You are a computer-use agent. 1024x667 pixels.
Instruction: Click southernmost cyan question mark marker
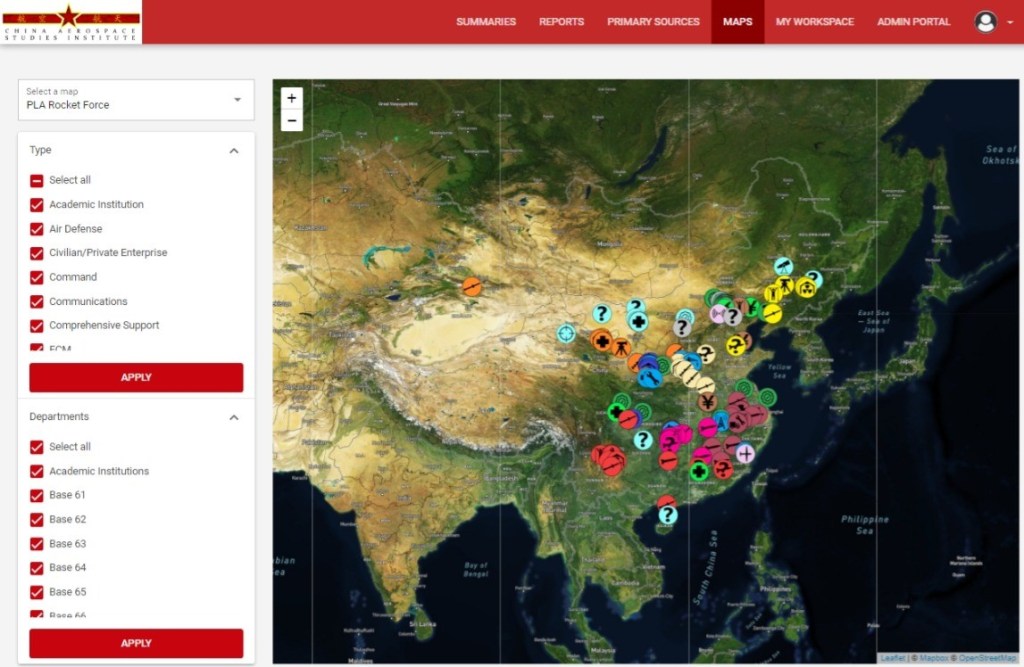point(668,515)
